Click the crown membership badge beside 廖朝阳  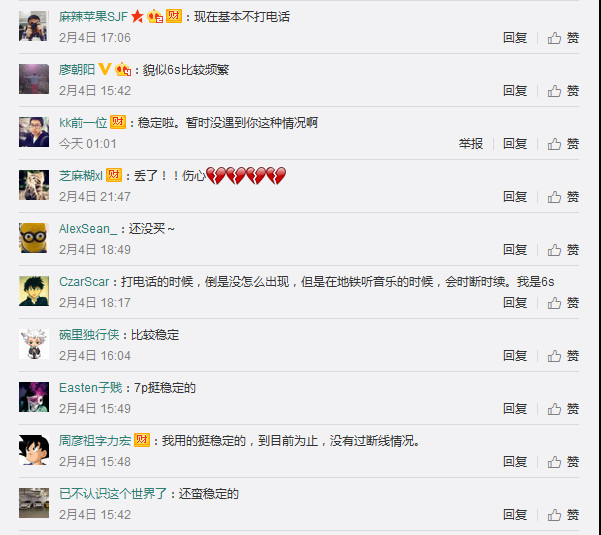[123, 69]
